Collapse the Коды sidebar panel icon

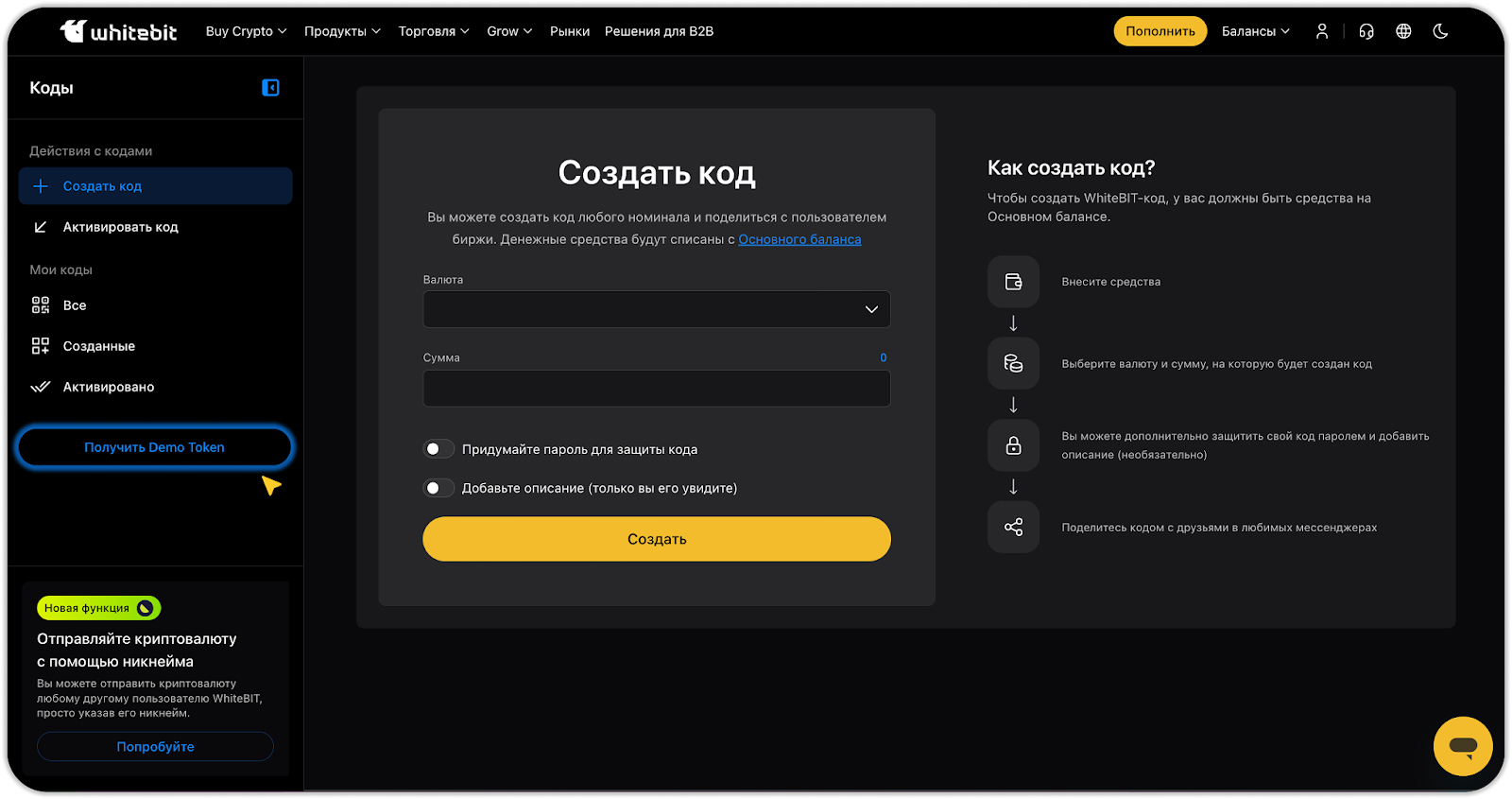click(270, 88)
